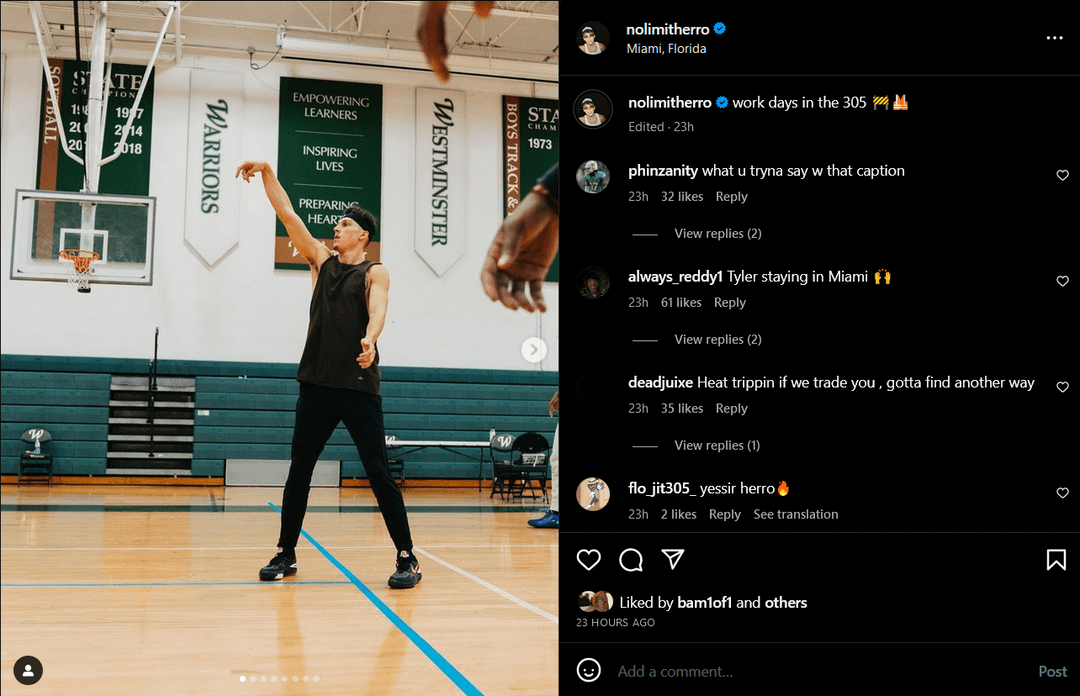
Task: Save post with the bookmark icon
Action: click(x=1056, y=560)
